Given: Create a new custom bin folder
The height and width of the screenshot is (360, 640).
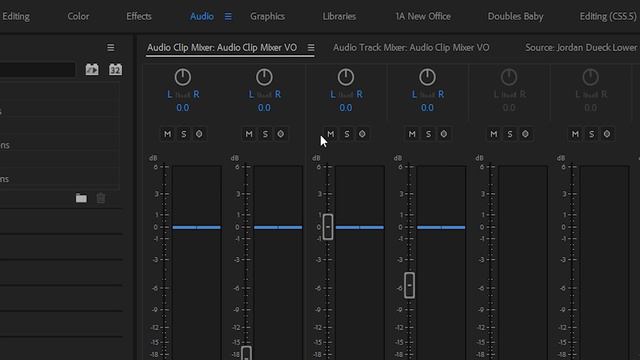Looking at the screenshot, I should pyautogui.click(x=81, y=198).
